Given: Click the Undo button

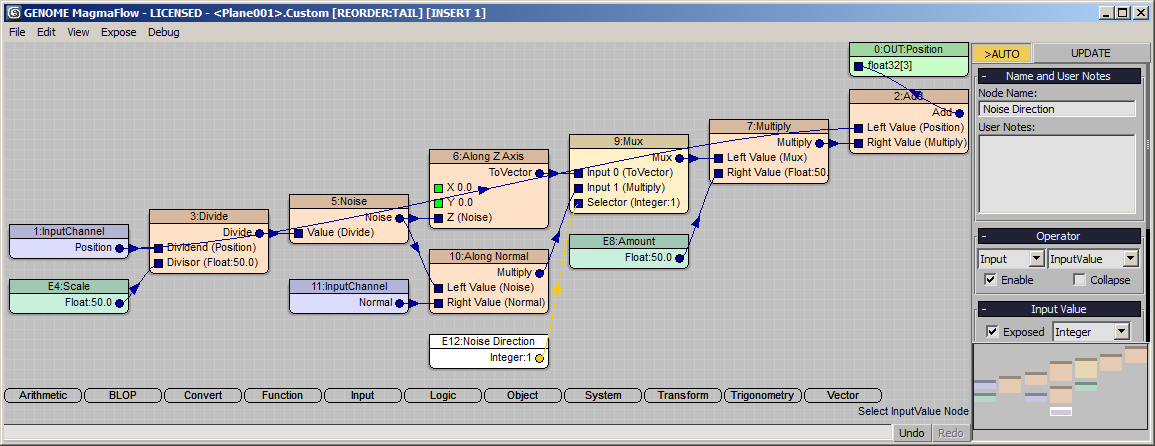Looking at the screenshot, I should coord(912,433).
